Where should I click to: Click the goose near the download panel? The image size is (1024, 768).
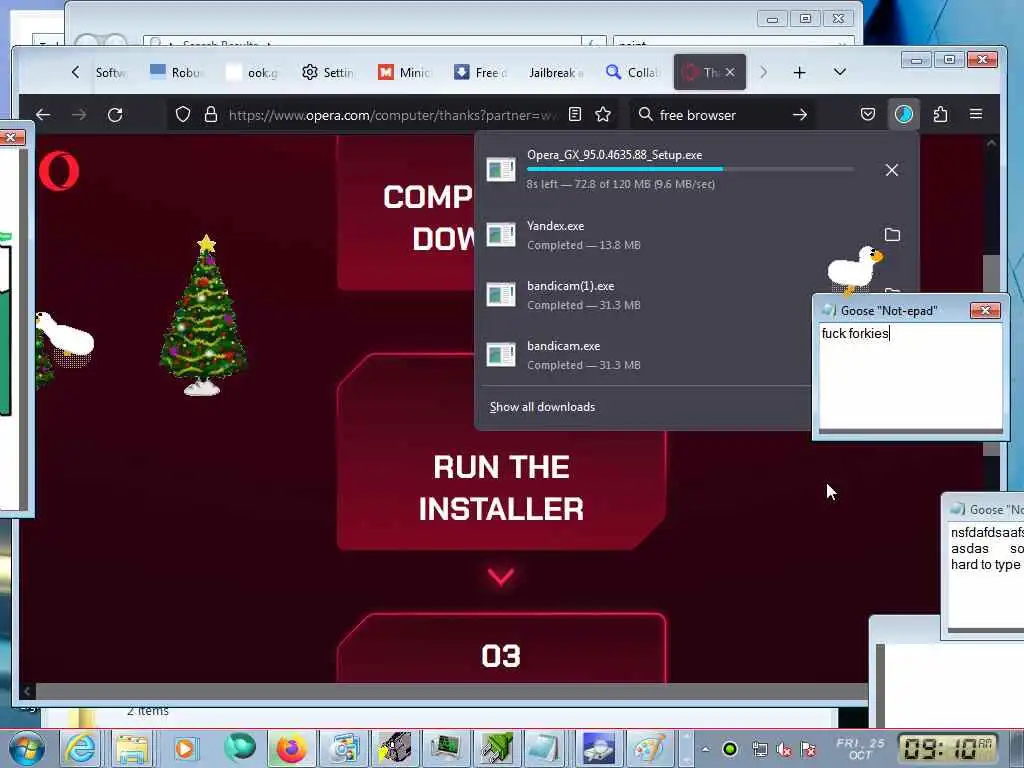tap(854, 270)
